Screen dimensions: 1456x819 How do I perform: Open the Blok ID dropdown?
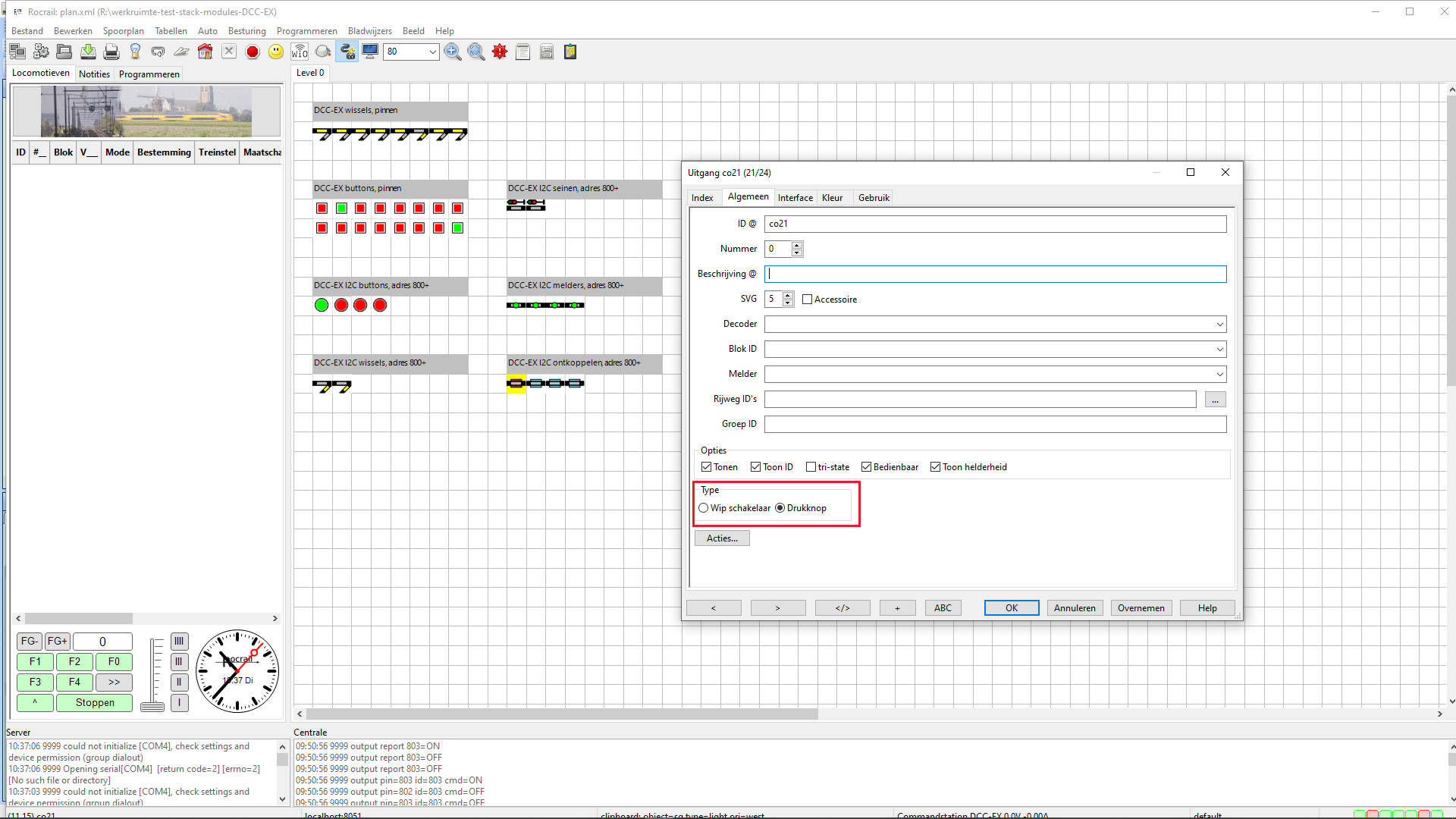coord(1219,350)
